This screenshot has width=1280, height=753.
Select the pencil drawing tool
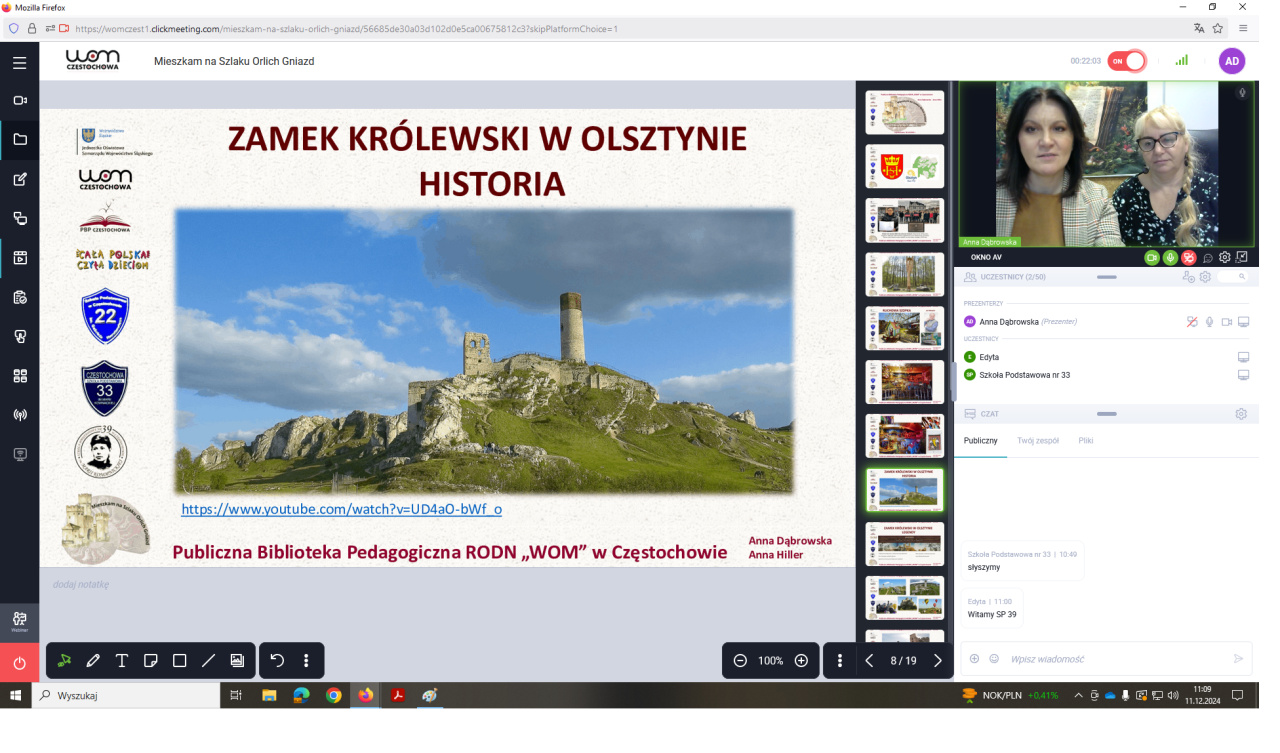pos(93,661)
